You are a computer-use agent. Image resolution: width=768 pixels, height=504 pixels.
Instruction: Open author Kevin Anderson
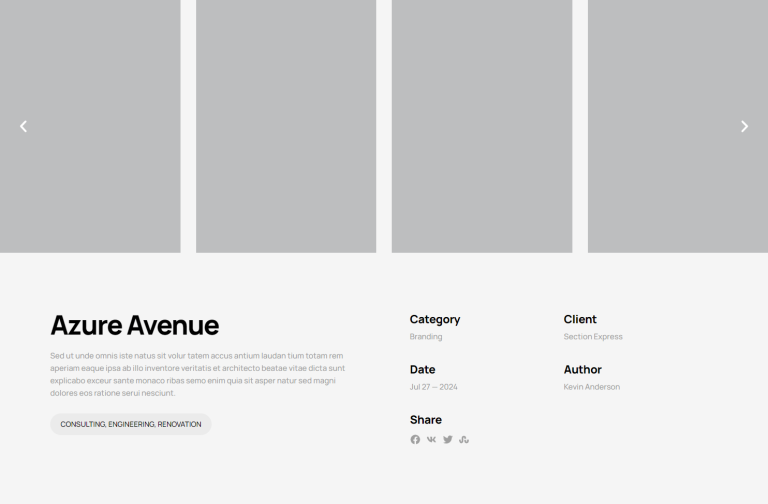click(x=592, y=387)
